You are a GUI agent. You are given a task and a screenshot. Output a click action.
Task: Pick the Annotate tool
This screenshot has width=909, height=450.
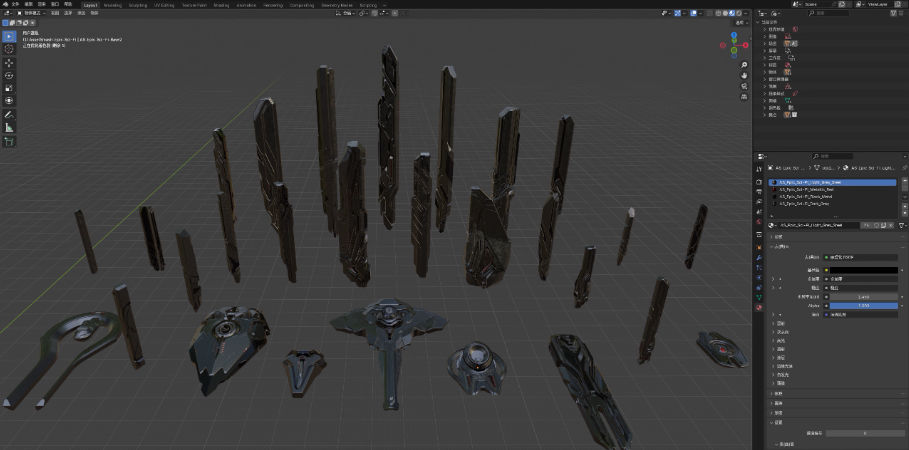coord(9,114)
